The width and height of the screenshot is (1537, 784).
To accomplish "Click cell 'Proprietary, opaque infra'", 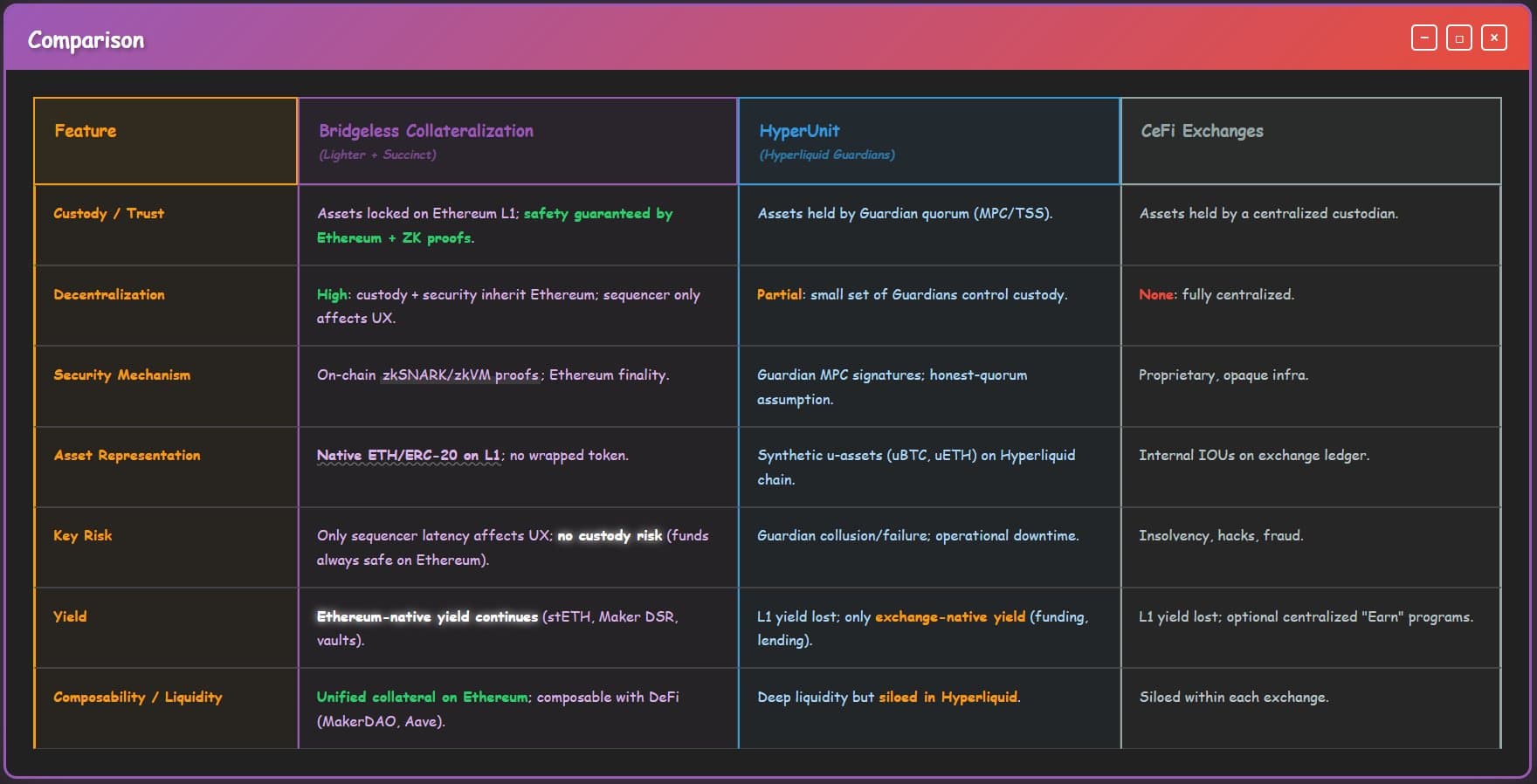I will (1311, 387).
